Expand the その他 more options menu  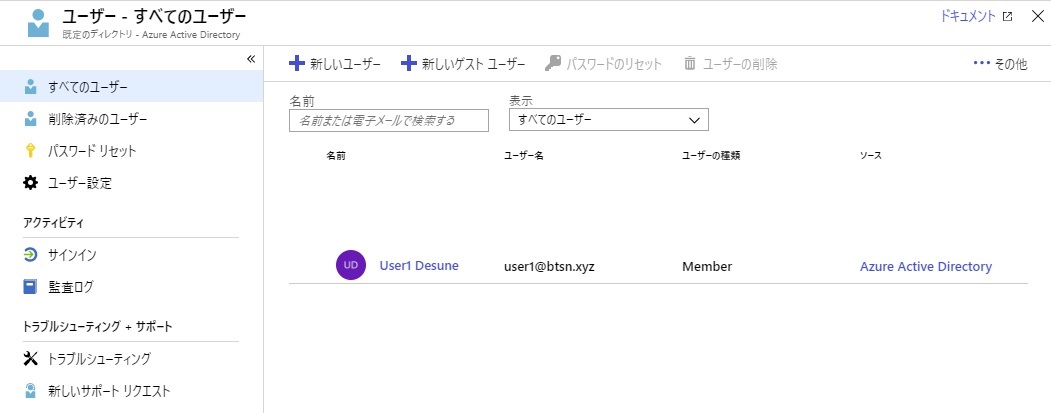(x=999, y=64)
